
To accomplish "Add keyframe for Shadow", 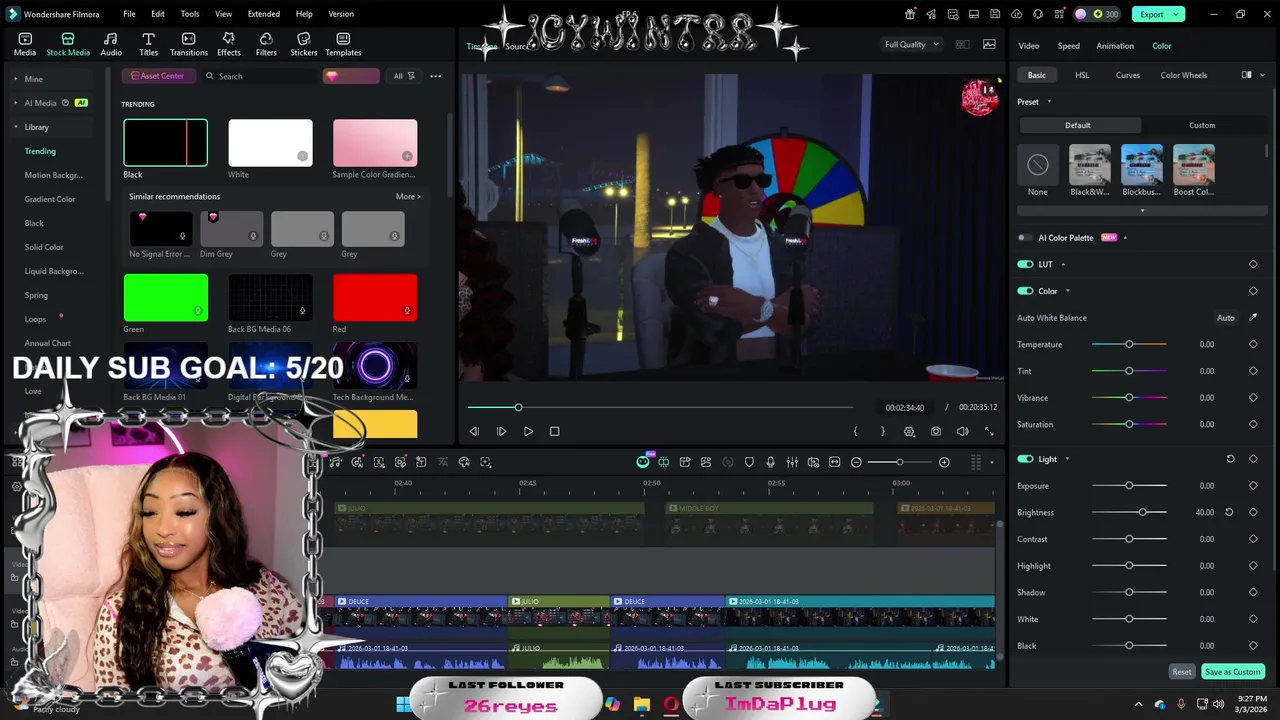I will tap(1253, 592).
